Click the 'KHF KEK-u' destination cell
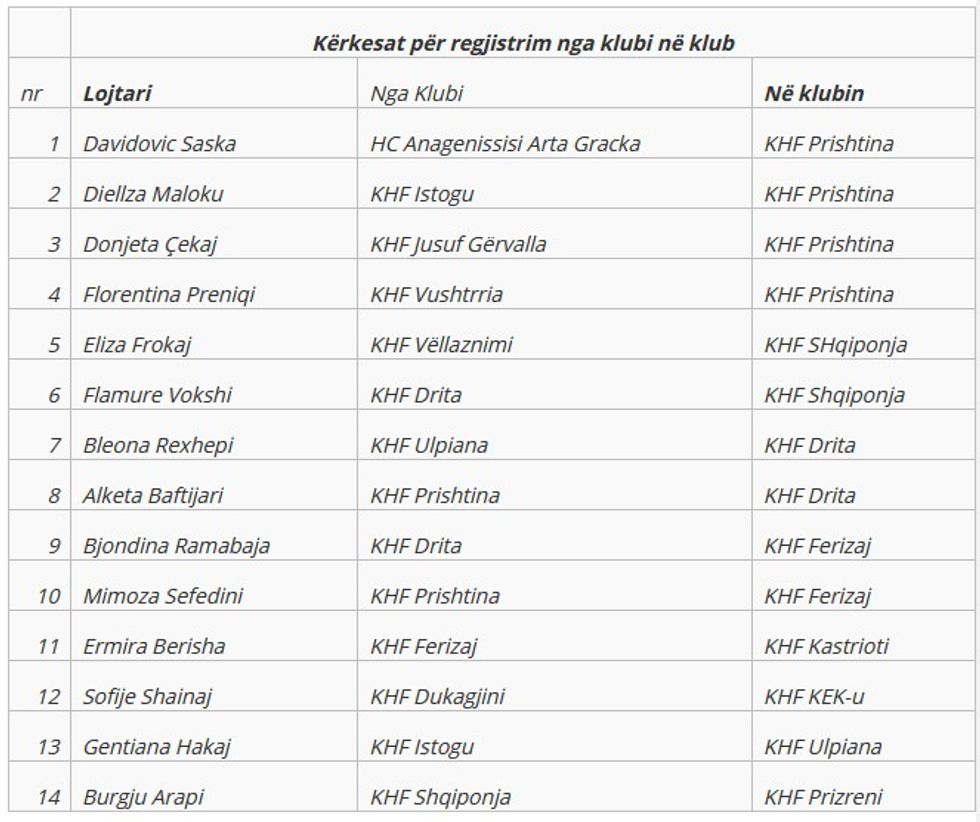Viewport: 980px width, 822px height. [x=814, y=697]
